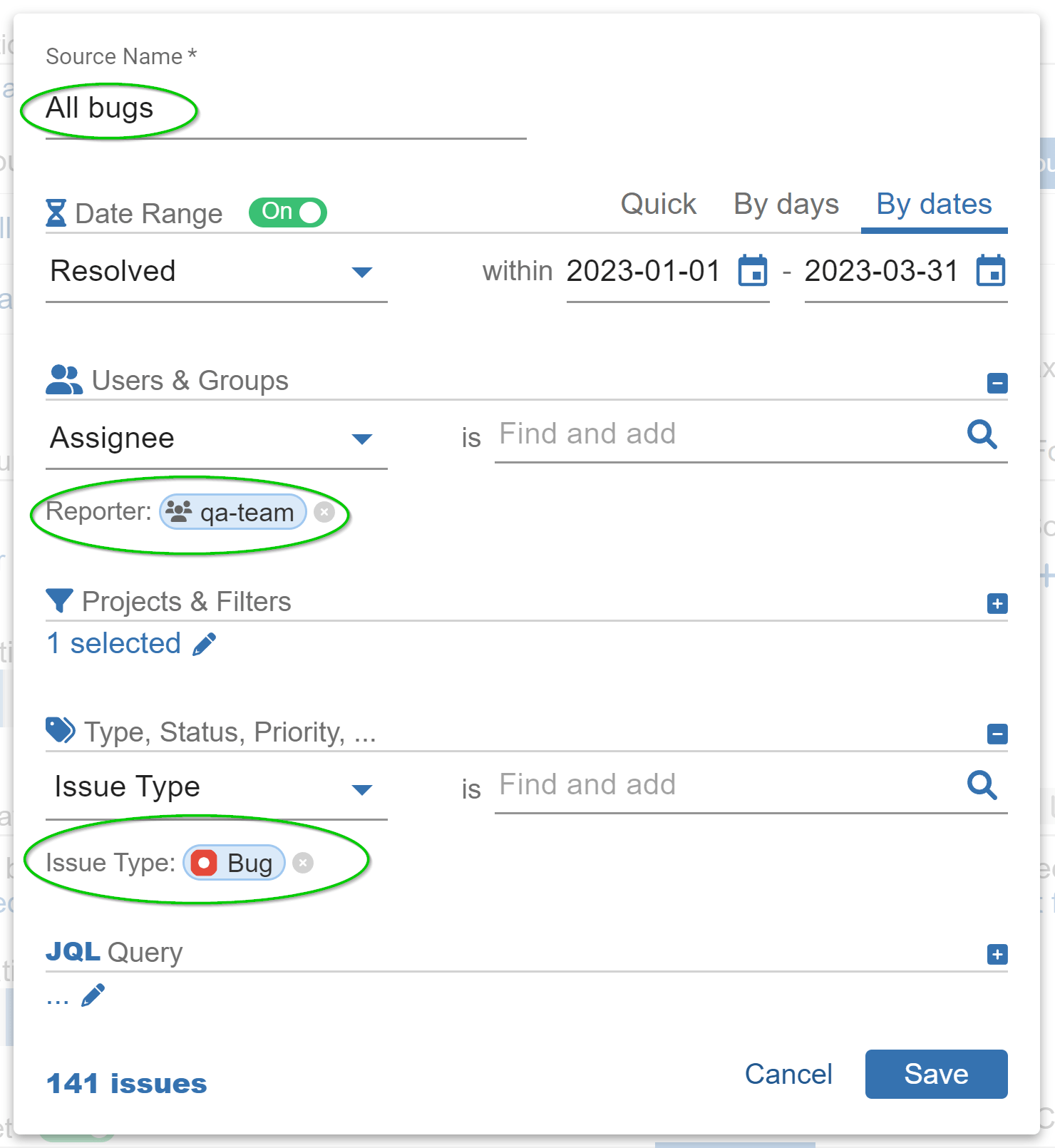
Task: Open the Resolved date field dropdown
Action: click(364, 272)
